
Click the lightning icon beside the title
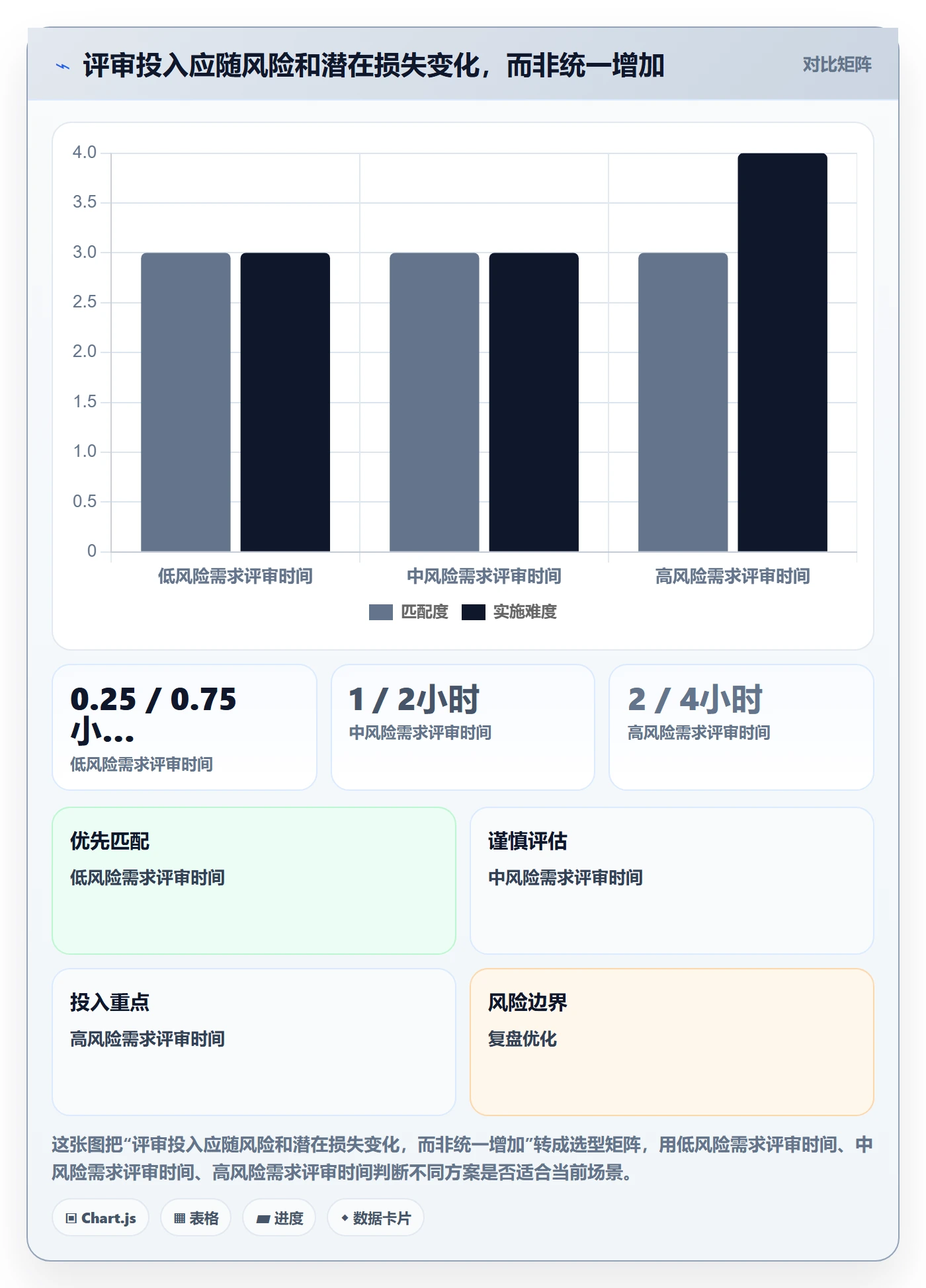coord(63,66)
